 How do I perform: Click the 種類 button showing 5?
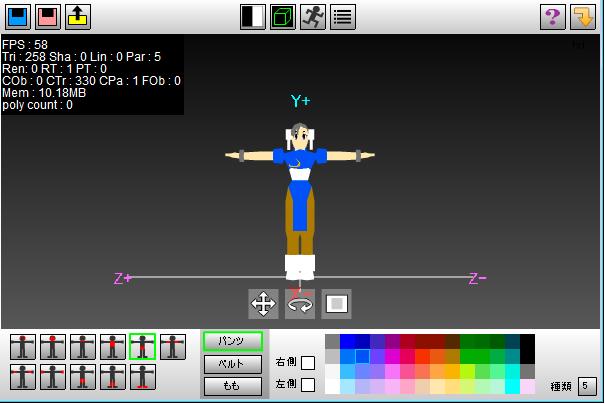pyautogui.click(x=587, y=386)
